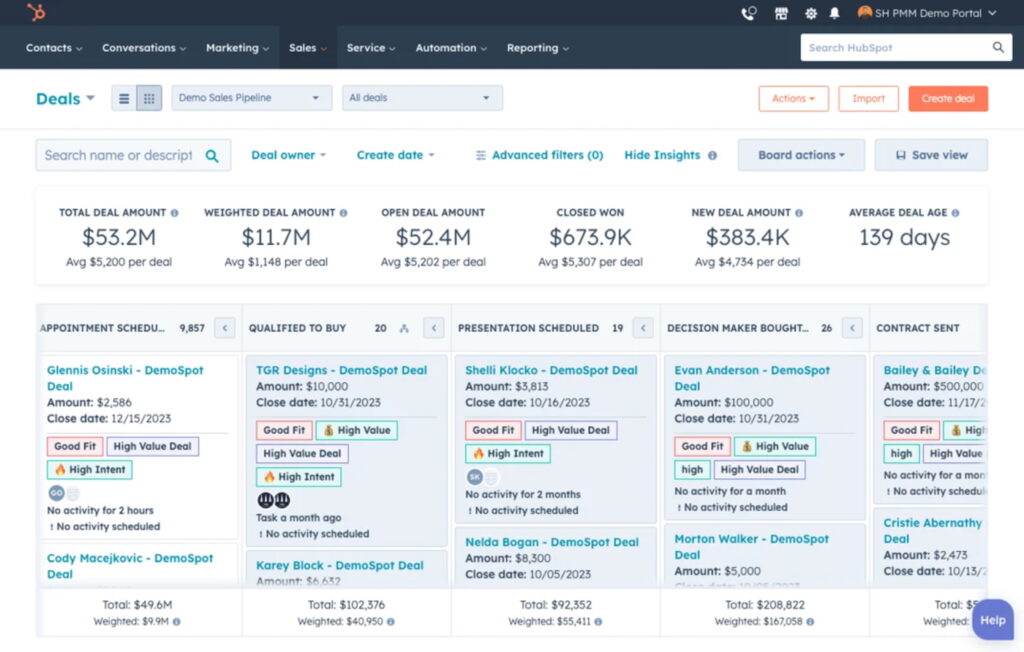Open the Contacts menu

point(54,48)
